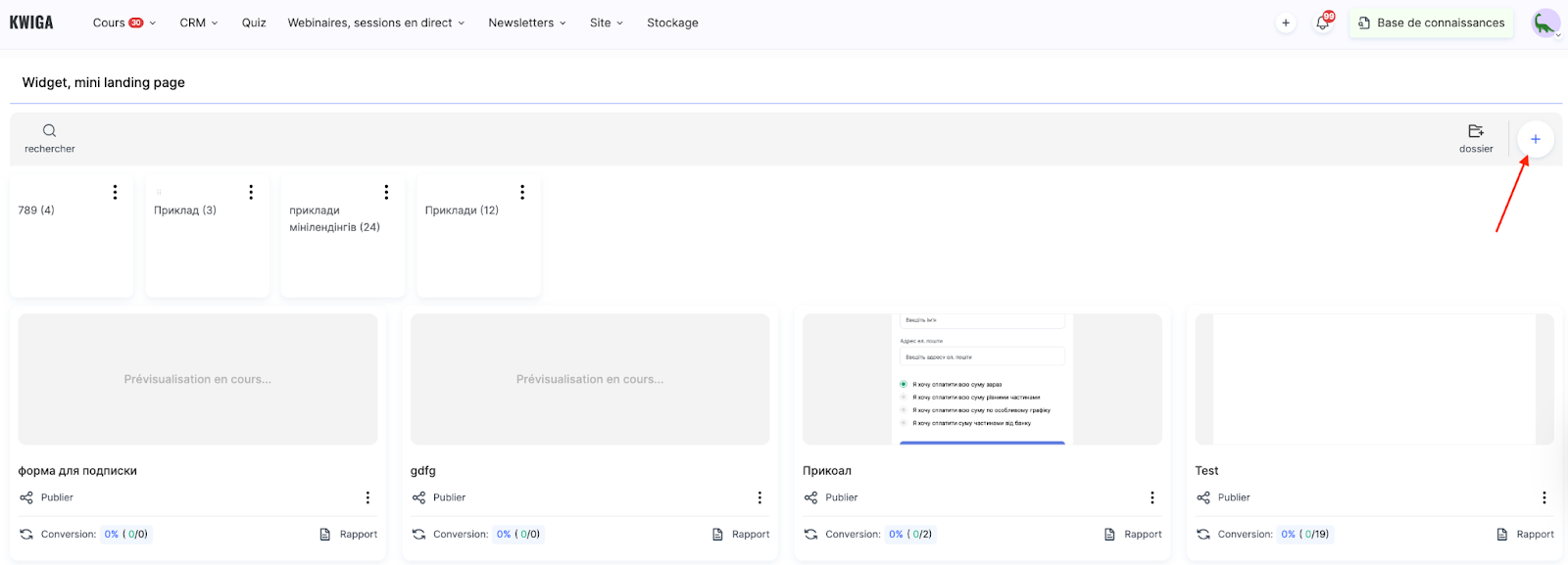Open the Stockage menu item
This screenshot has height=565, width=1568.
coord(672,23)
